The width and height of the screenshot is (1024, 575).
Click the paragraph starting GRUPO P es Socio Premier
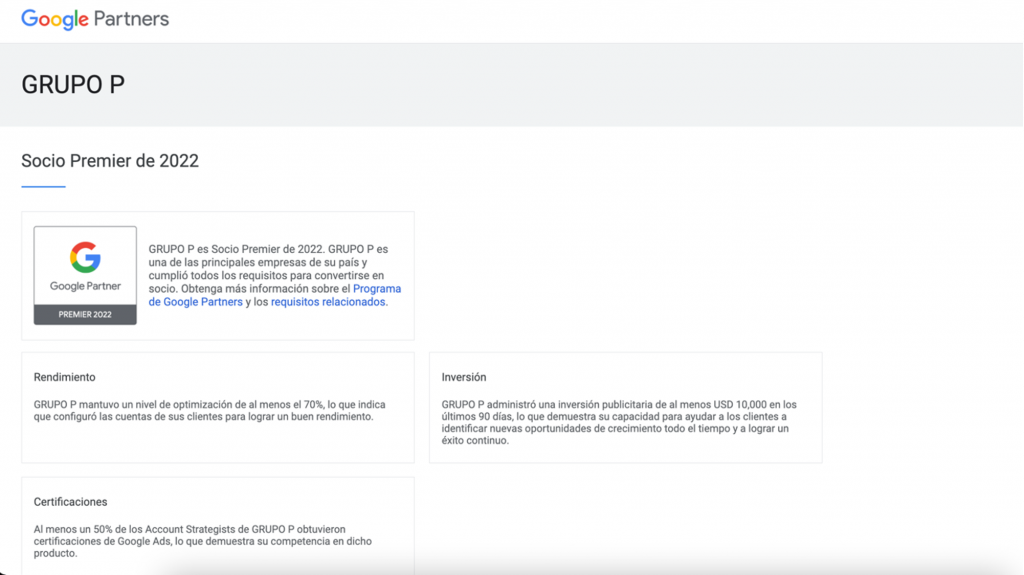275,275
